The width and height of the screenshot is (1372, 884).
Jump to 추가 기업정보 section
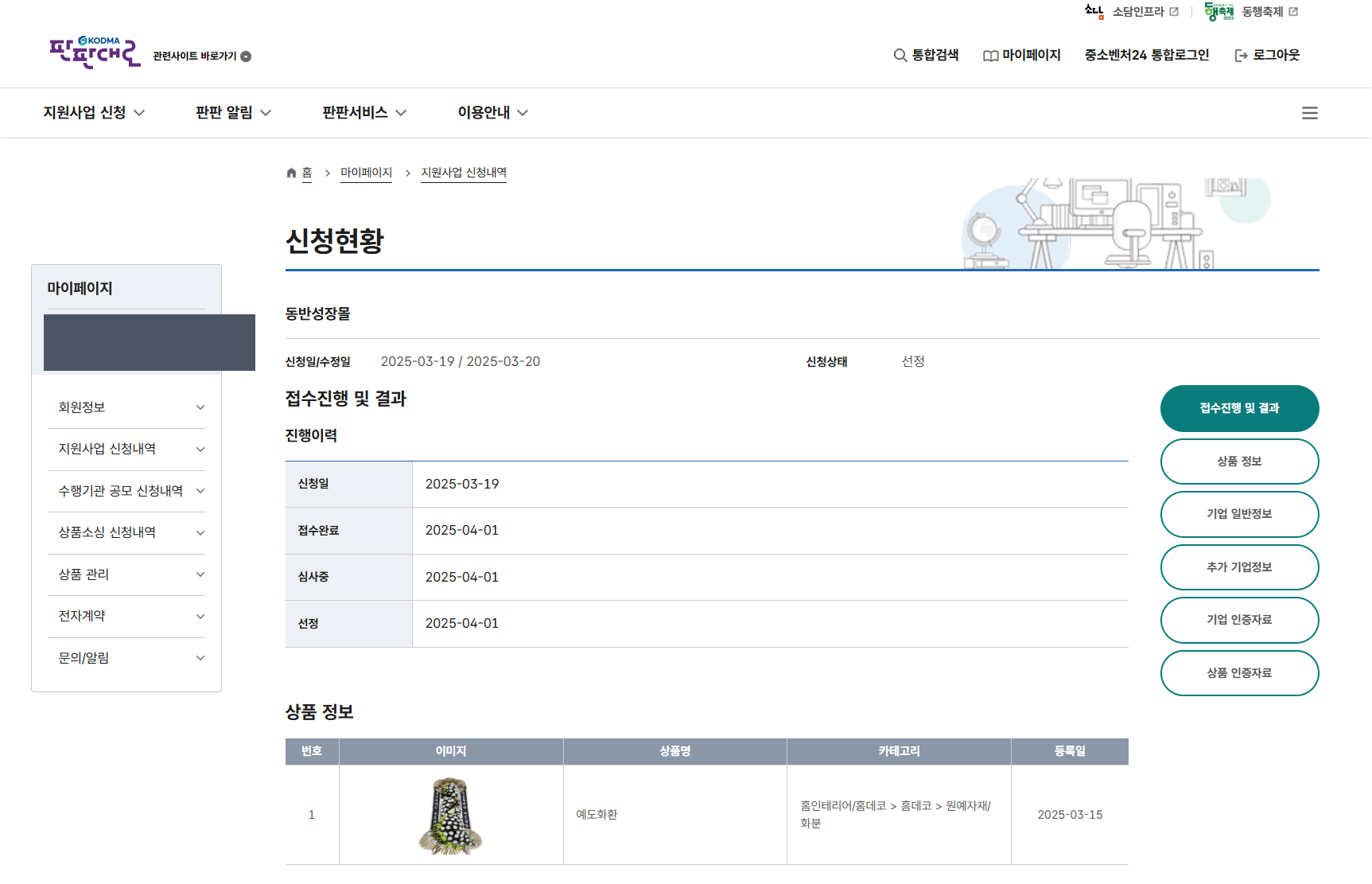pyautogui.click(x=1239, y=567)
